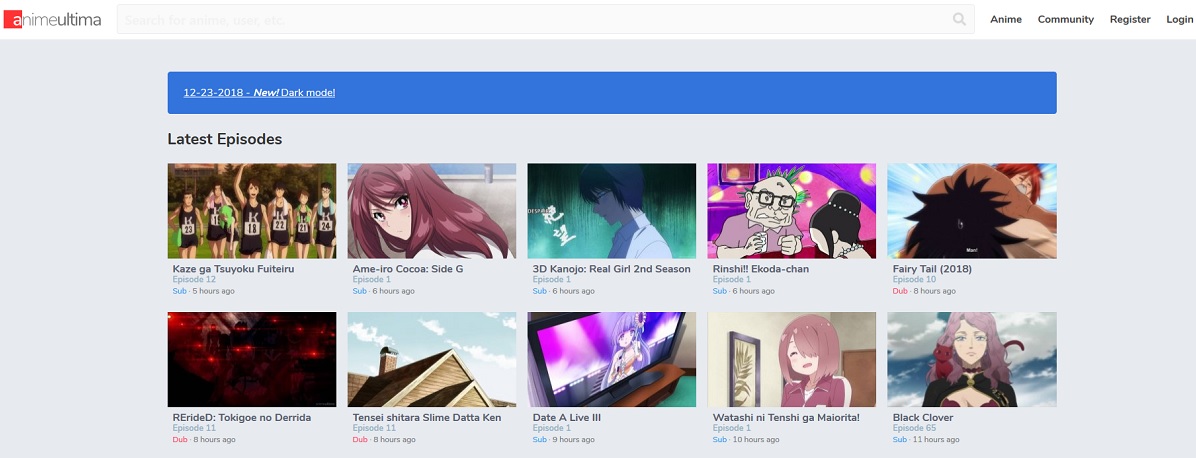This screenshot has height=458, width=1196.
Task: Click Episode 65 under Black Clover
Action: pos(915,428)
